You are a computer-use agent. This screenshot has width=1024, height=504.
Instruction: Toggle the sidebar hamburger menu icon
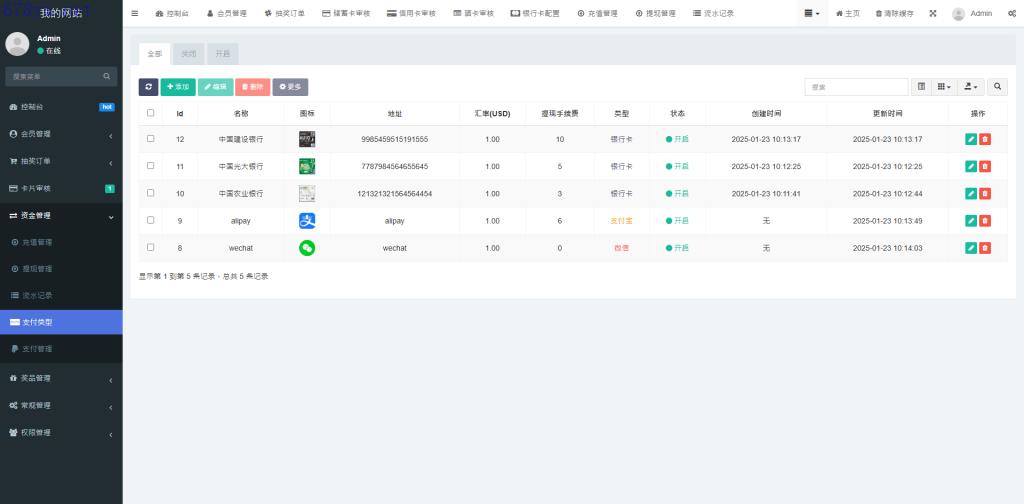(135, 13)
